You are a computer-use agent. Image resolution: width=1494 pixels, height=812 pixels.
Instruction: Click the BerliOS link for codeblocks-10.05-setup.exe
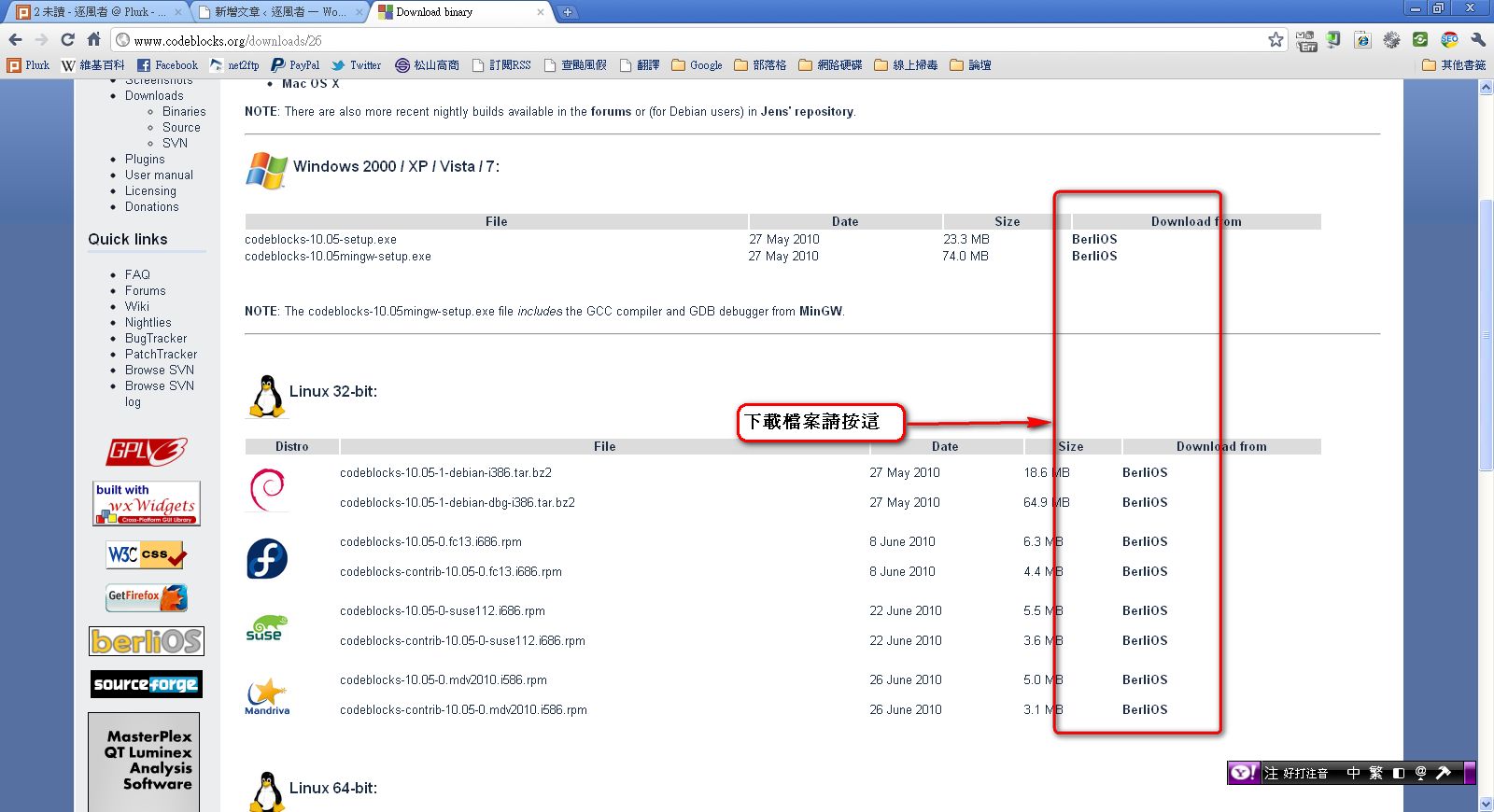[1094, 239]
